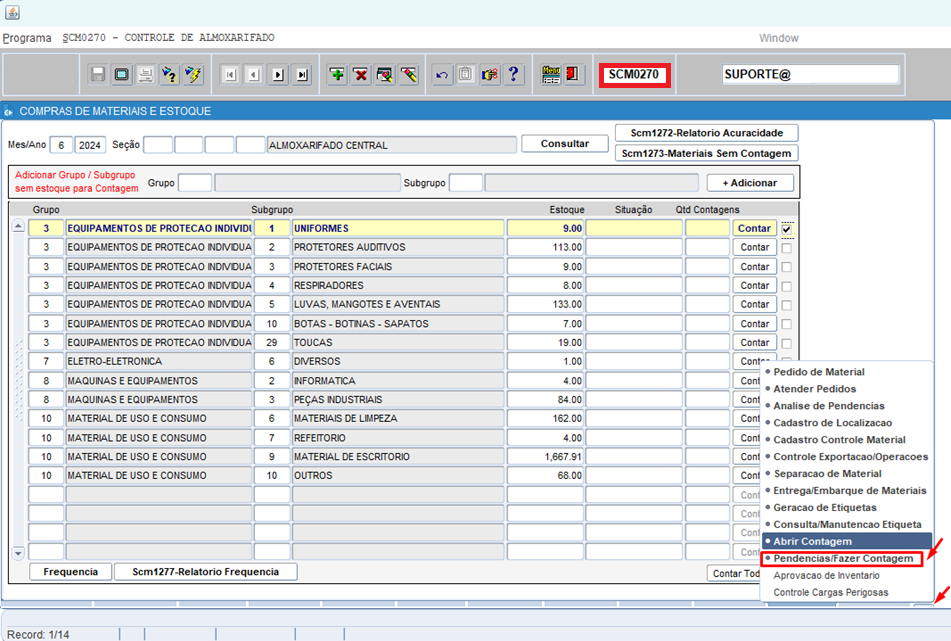The height and width of the screenshot is (641, 951).
Task: Select the PEÇAS INDUSTRIAIS subgroup cell
Action: coord(398,400)
